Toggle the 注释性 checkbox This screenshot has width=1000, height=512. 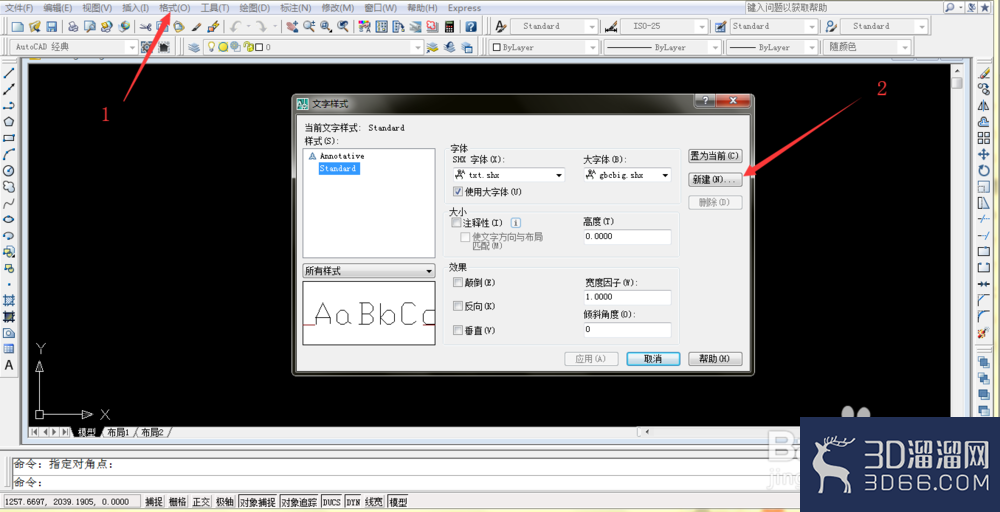point(455,223)
